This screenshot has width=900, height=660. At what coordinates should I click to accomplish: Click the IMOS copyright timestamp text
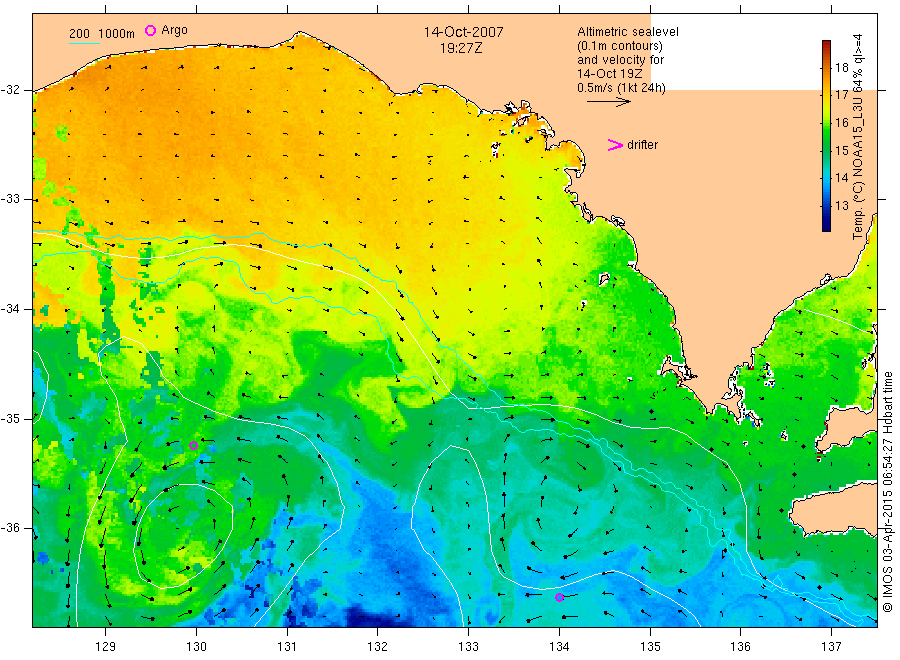[887, 492]
